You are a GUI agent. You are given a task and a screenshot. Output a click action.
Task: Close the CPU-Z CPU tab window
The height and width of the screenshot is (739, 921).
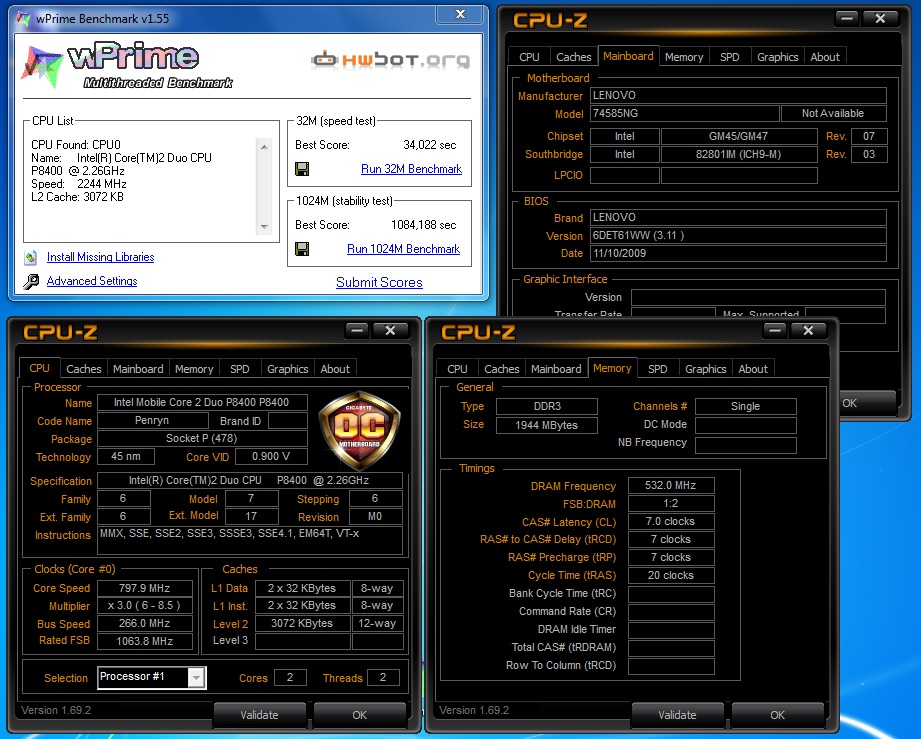click(390, 331)
